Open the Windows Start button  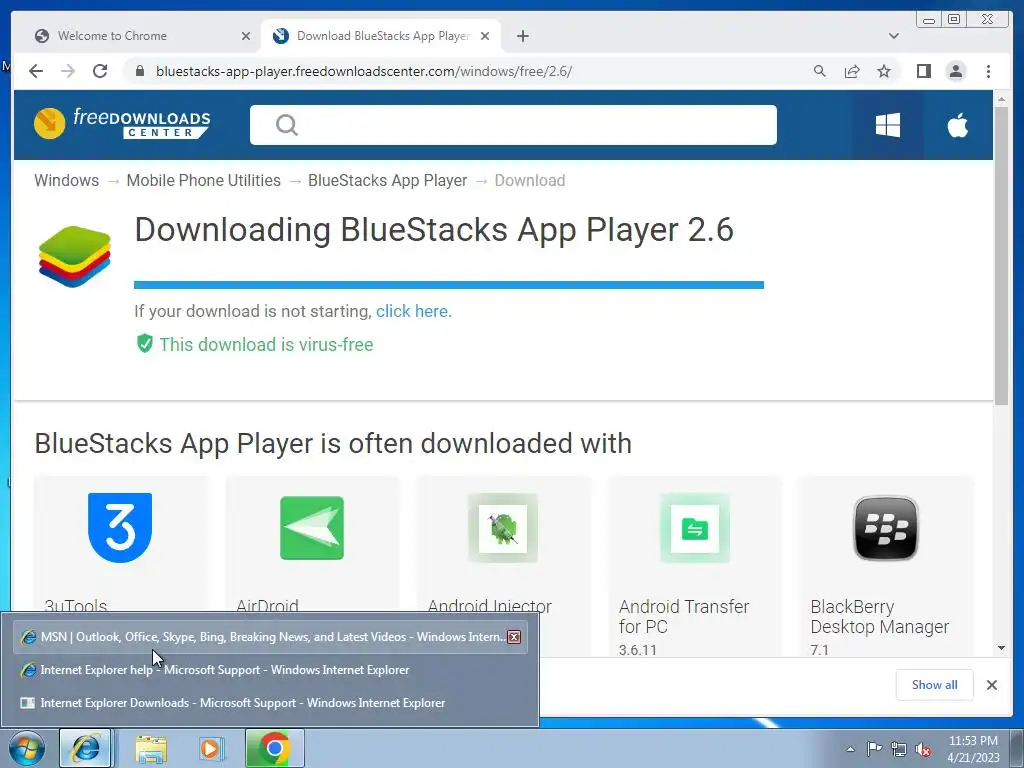click(27, 749)
